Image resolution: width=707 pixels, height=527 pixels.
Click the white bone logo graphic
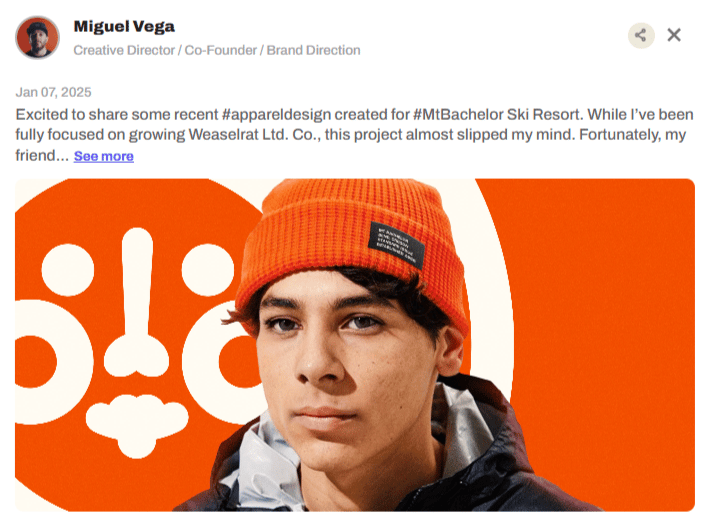[137, 302]
